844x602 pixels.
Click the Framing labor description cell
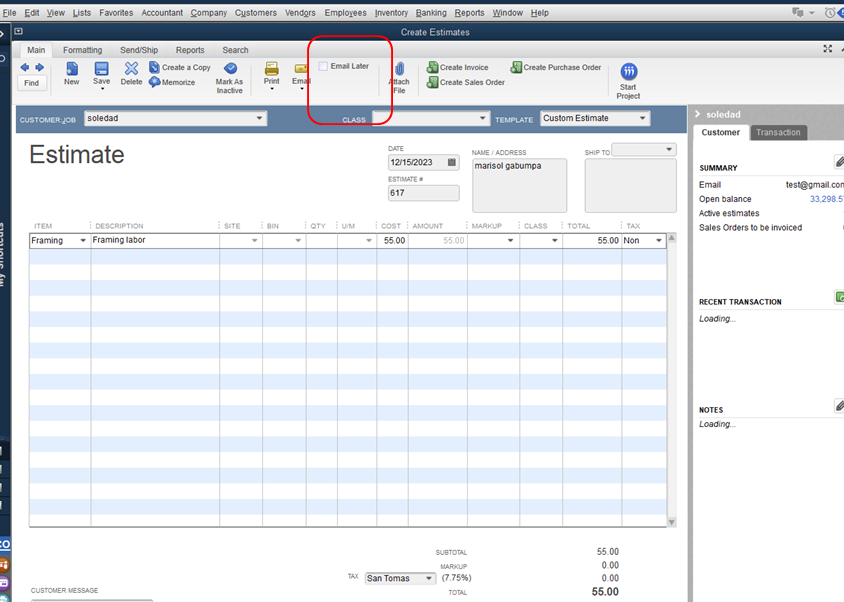(x=155, y=240)
